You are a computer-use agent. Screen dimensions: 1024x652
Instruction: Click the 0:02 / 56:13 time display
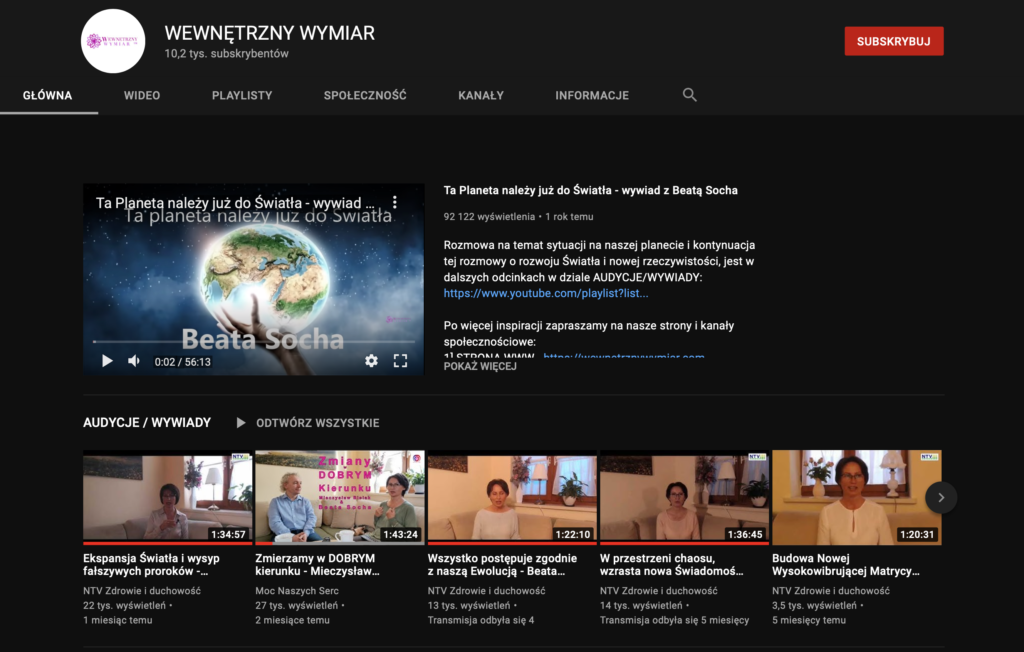coord(182,361)
